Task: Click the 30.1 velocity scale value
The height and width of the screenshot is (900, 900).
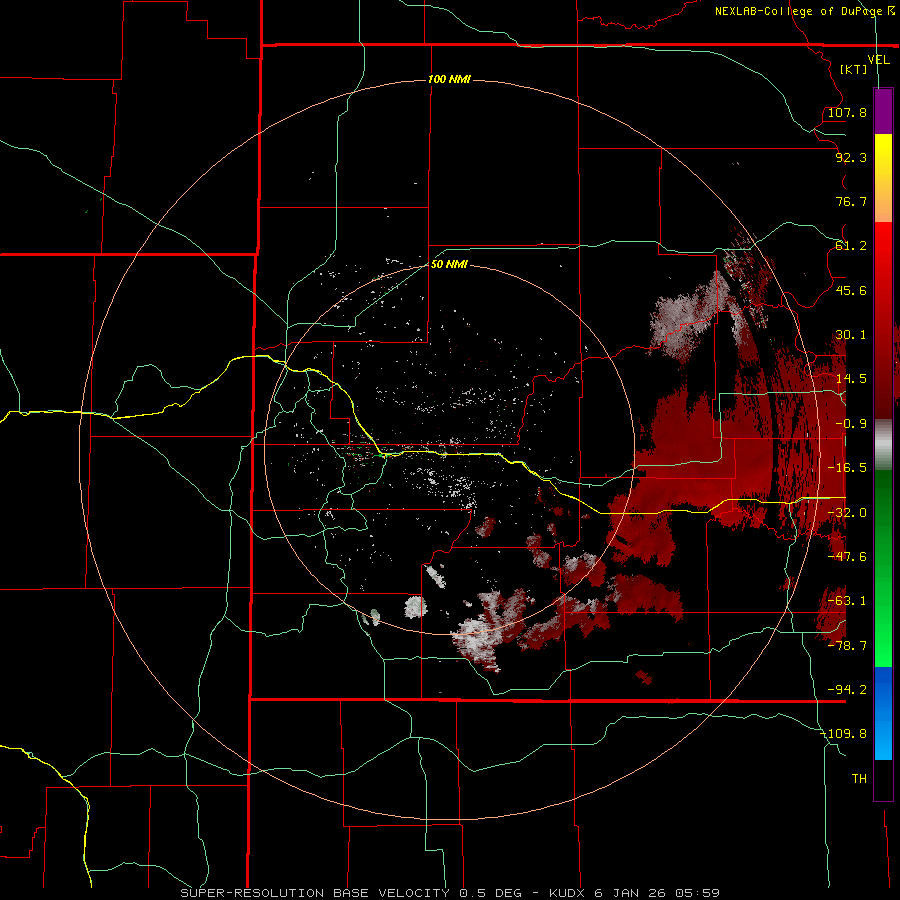Action: pos(851,335)
